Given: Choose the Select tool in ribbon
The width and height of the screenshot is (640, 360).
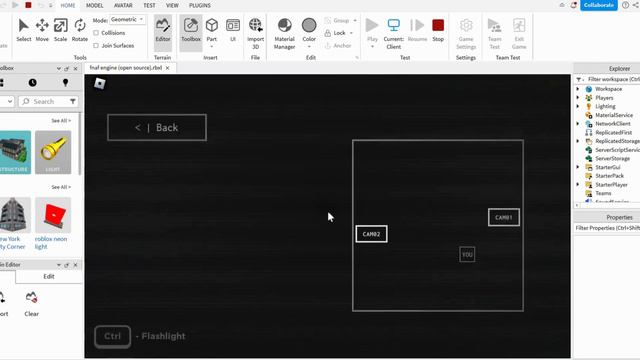Looking at the screenshot, I should pyautogui.click(x=24, y=30).
